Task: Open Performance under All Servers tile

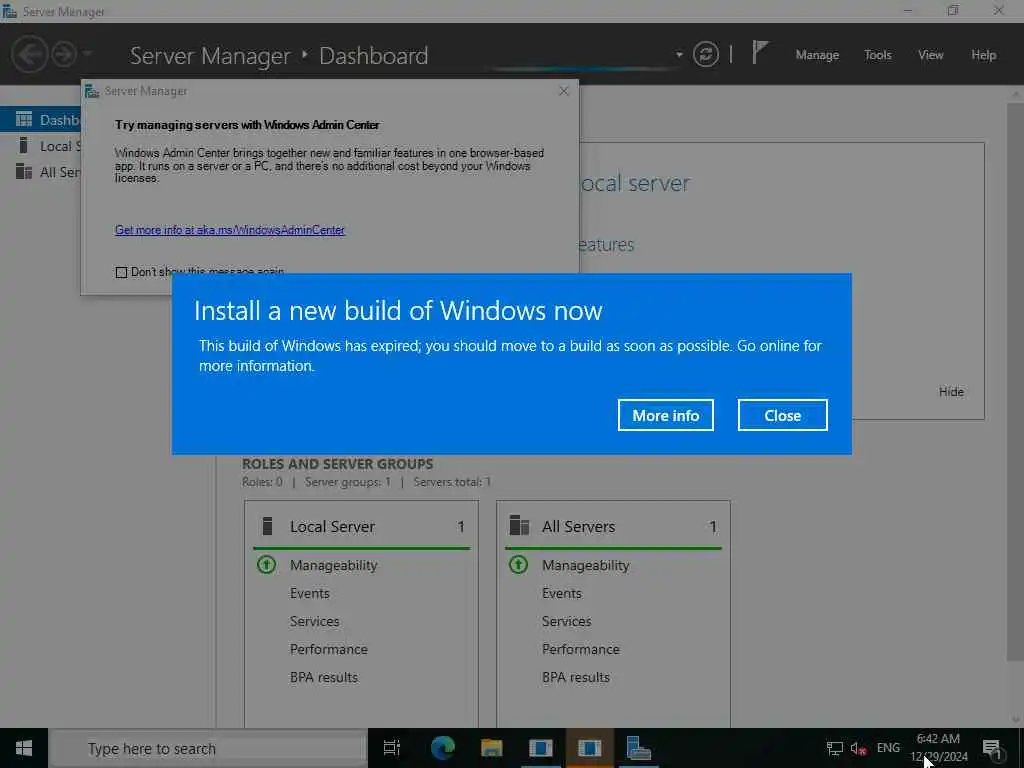Action: [x=581, y=649]
